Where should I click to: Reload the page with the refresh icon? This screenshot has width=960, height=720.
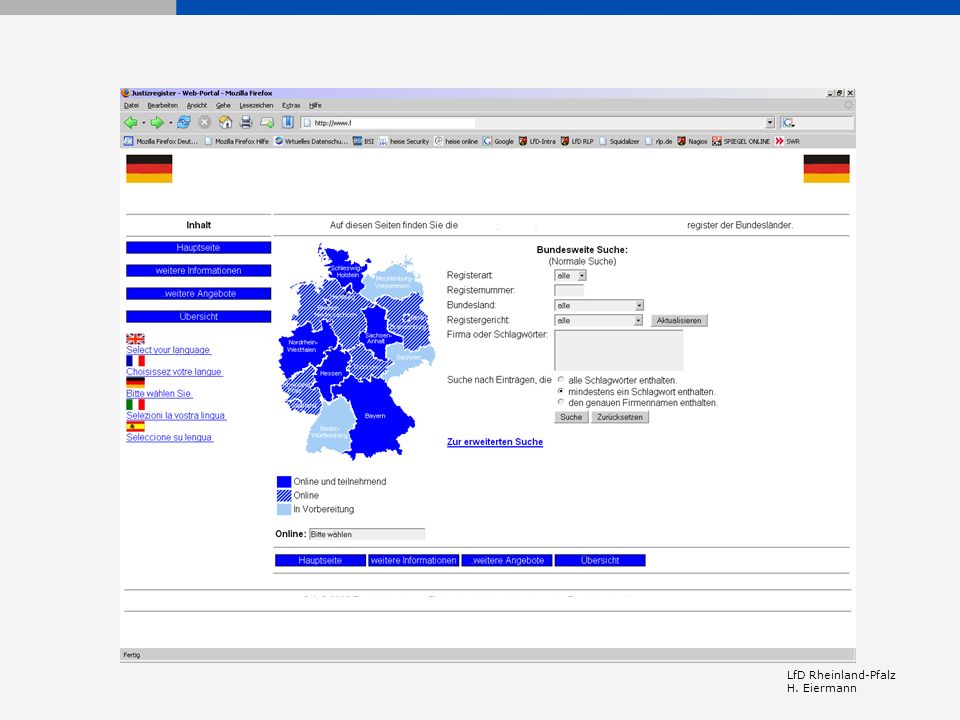coord(184,122)
